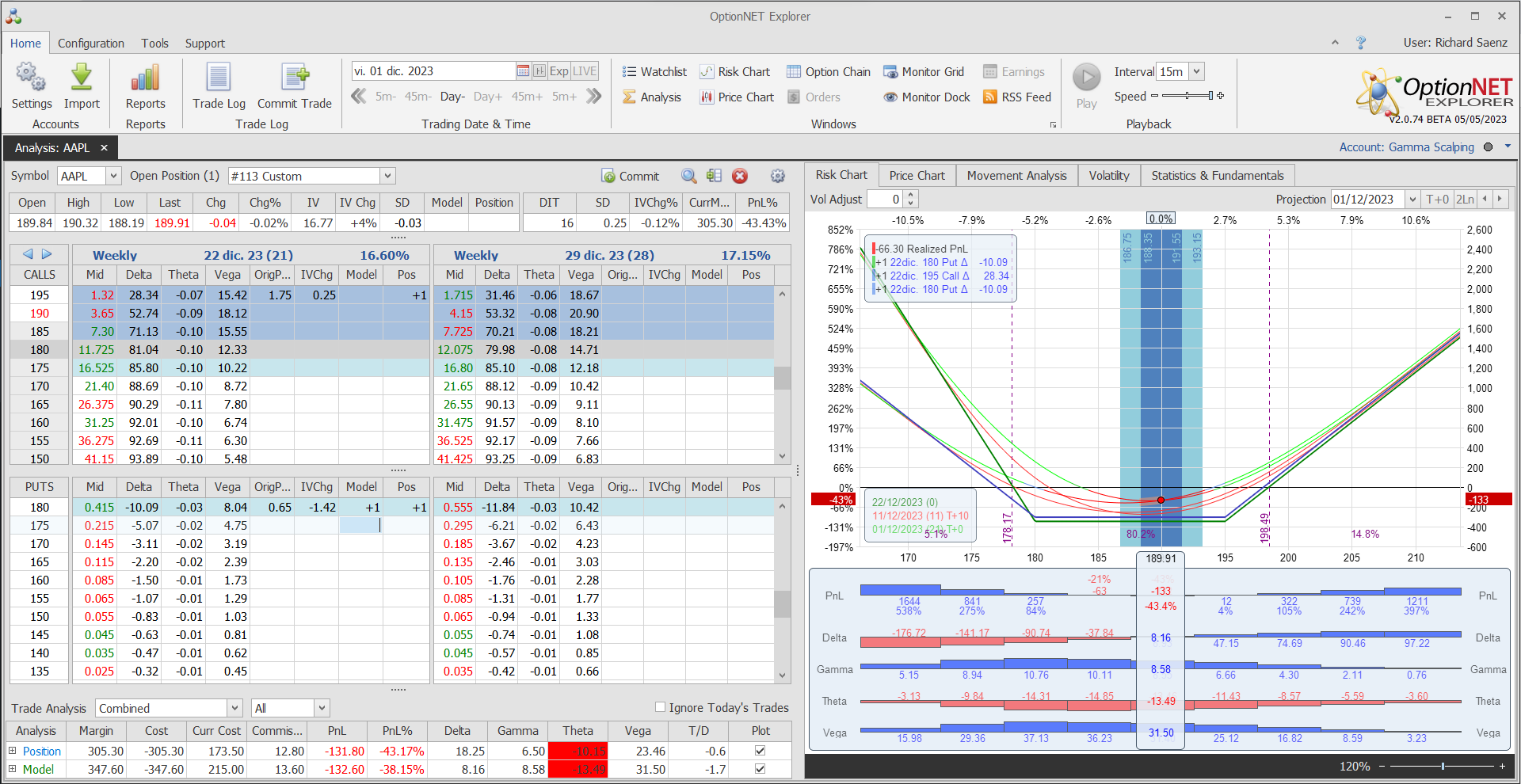This screenshot has width=1521, height=784.
Task: Click the OHLC bar icon next to calendar
Action: (539, 71)
